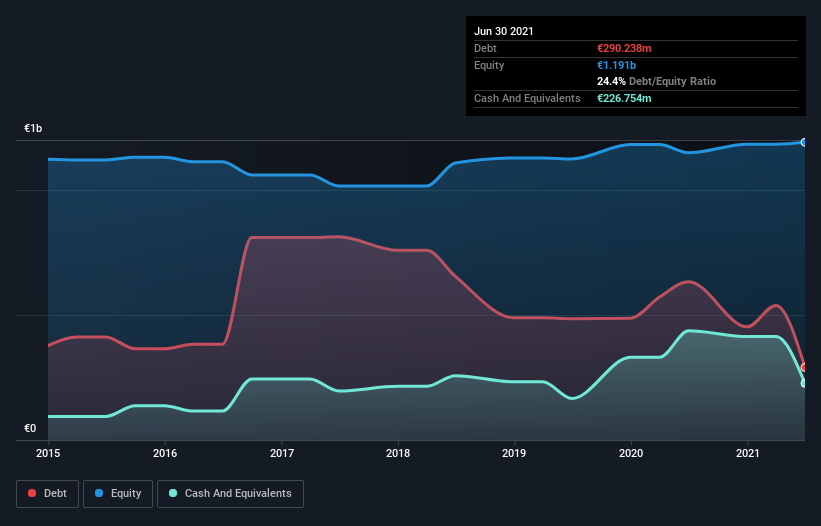Click the Debt label in the tooltip
The width and height of the screenshot is (821, 526).
(x=485, y=48)
